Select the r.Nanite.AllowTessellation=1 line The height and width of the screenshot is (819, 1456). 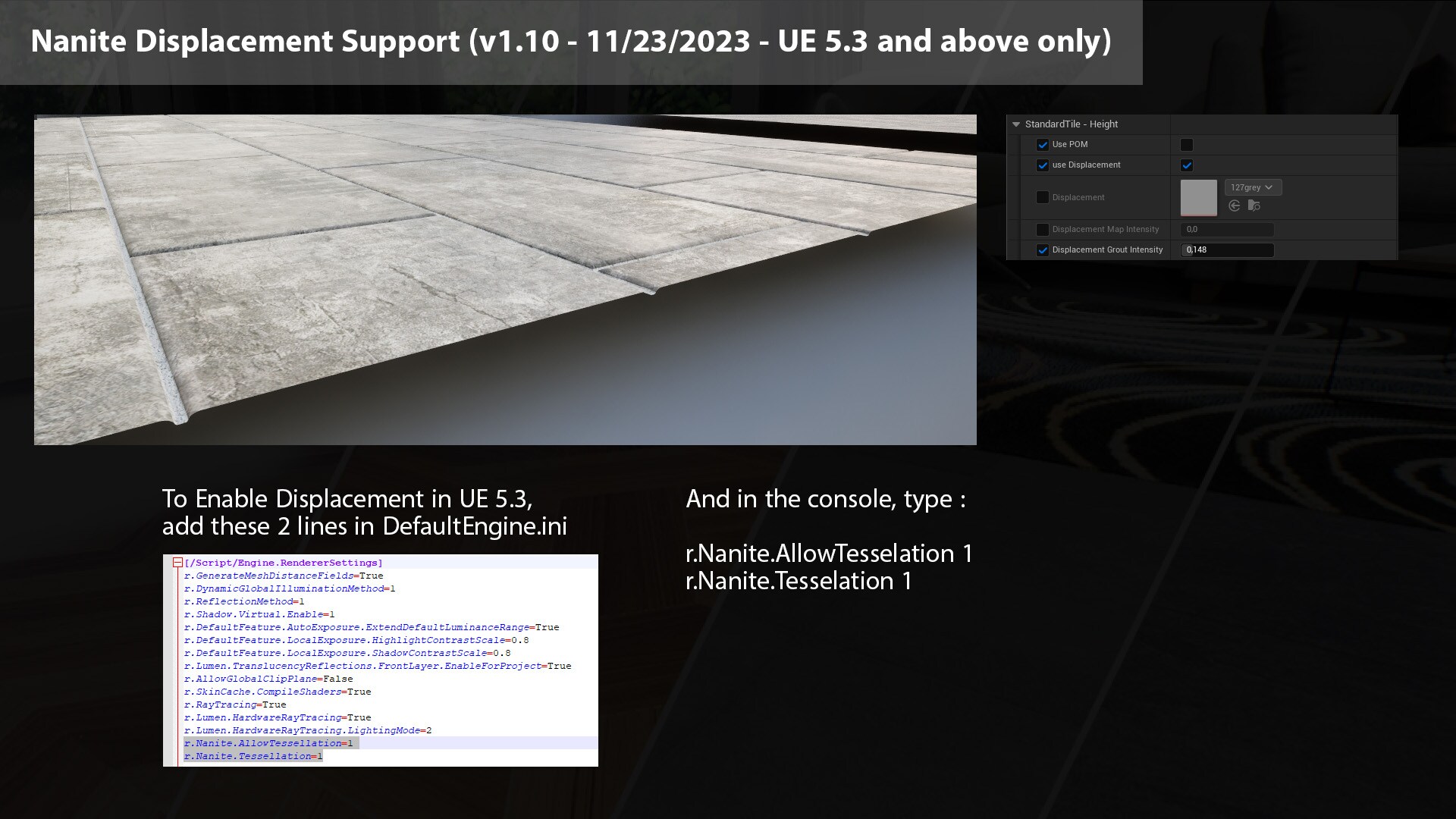(x=268, y=743)
